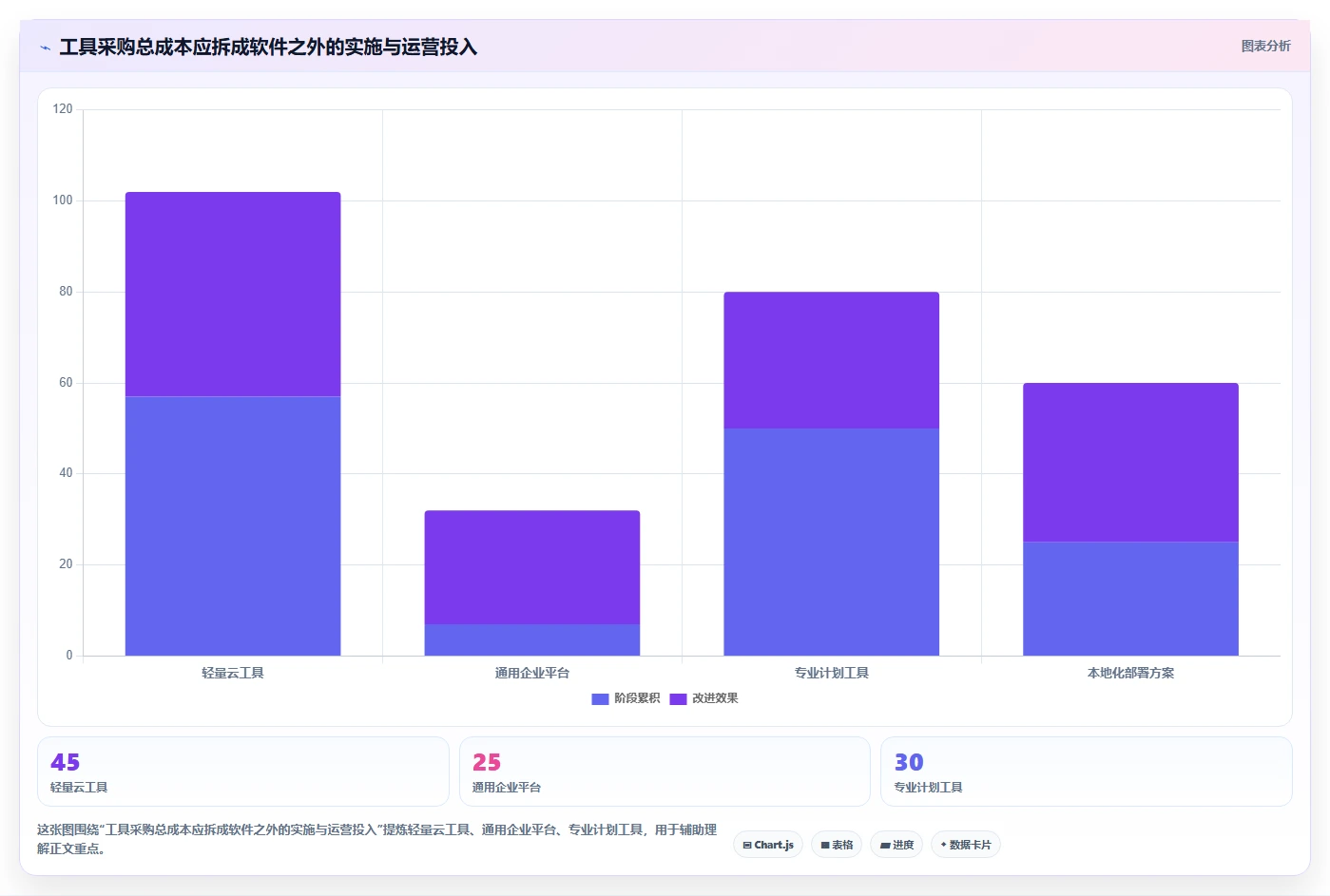Click the y-axis value 80
This screenshot has height=896, width=1330.
tap(66, 292)
